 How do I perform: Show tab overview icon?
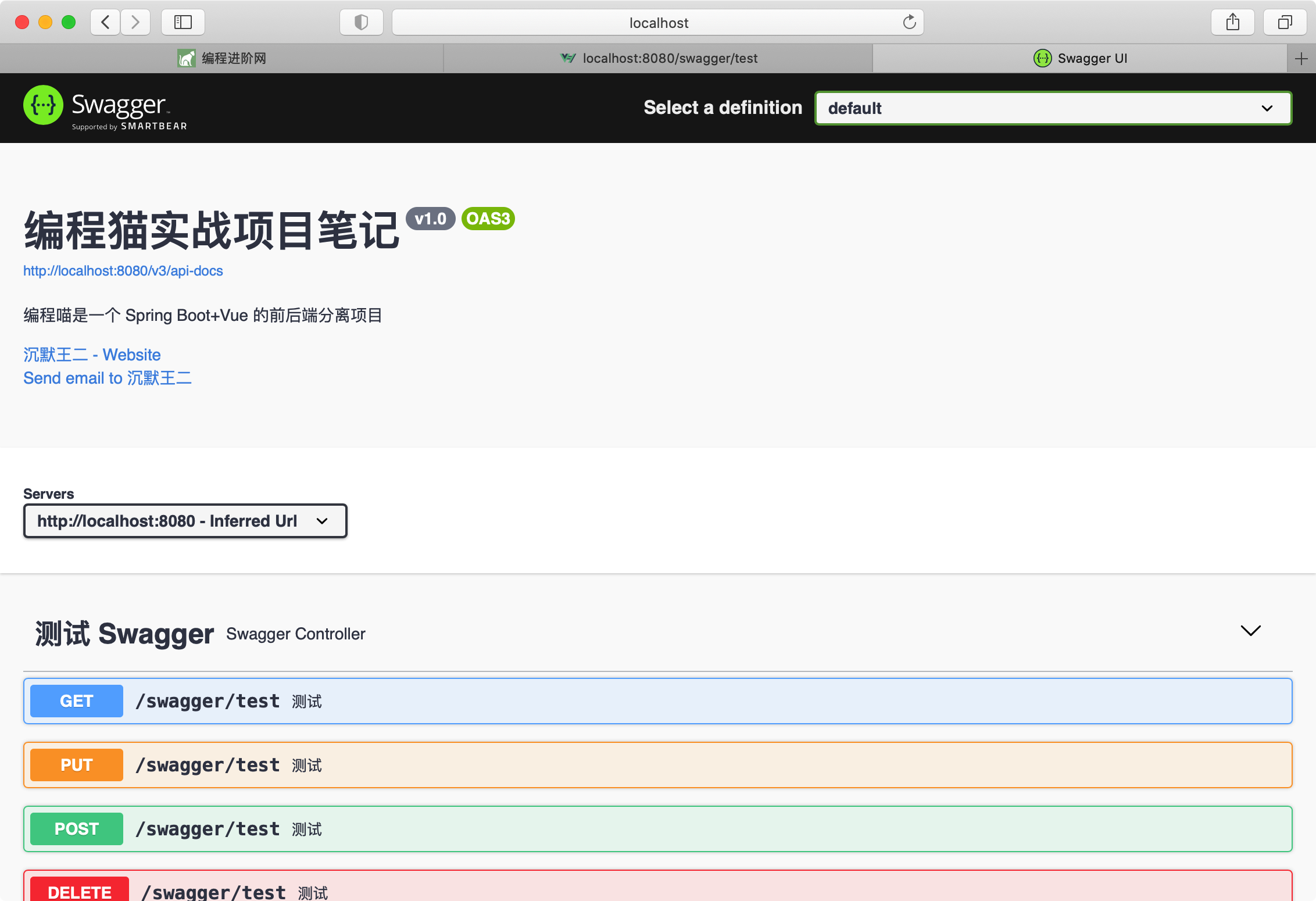click(1285, 23)
